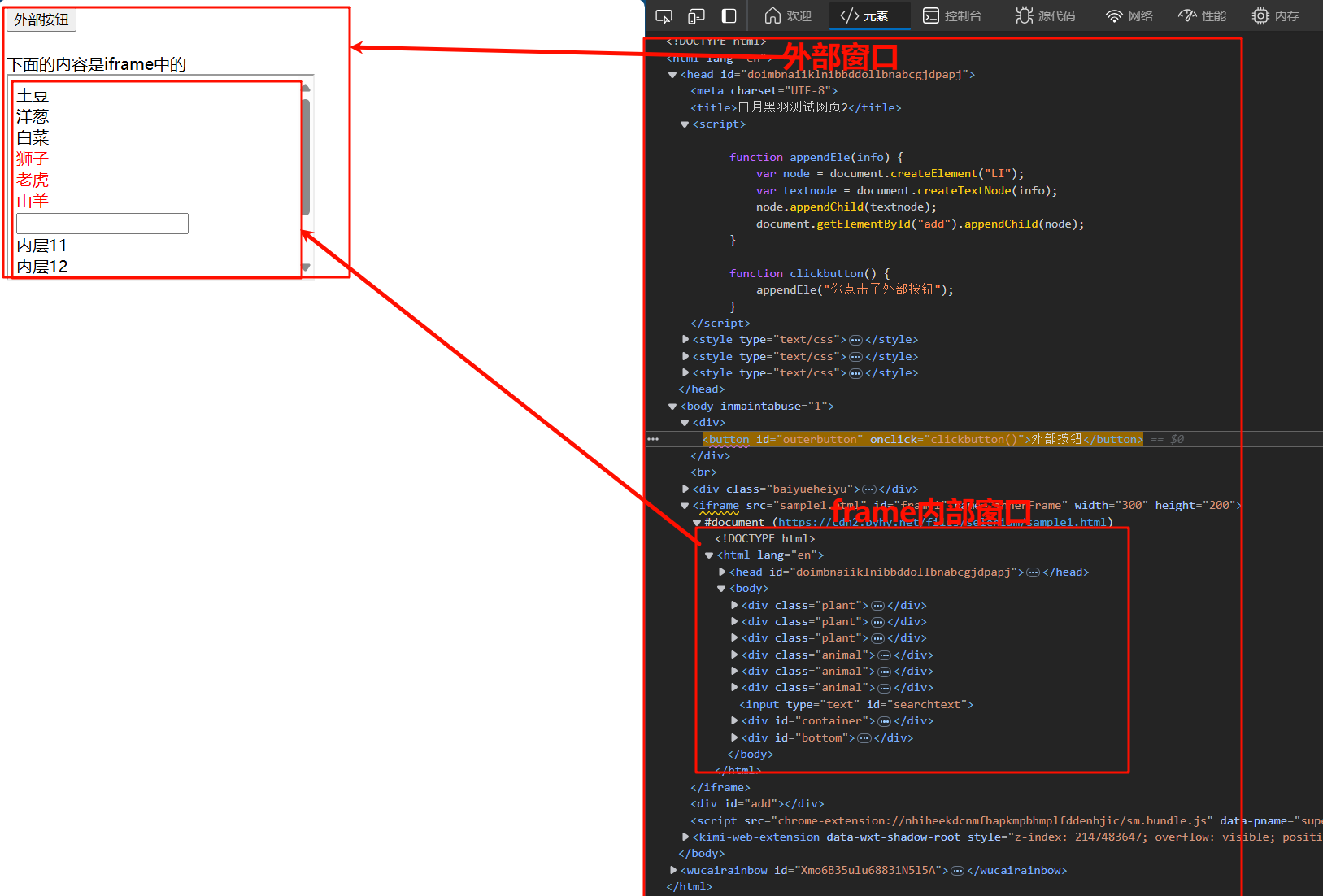Expand the first style text/css node
The image size is (1323, 896).
click(685, 340)
